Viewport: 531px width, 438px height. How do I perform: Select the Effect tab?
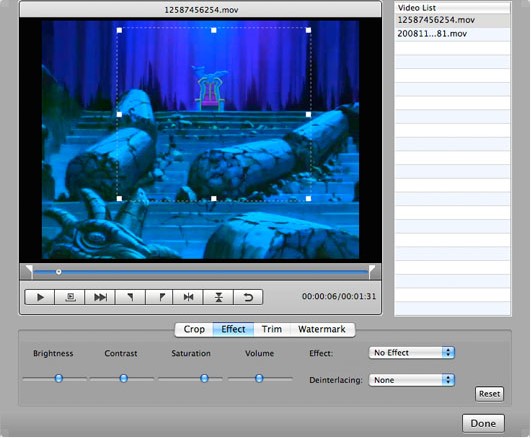pyautogui.click(x=233, y=330)
